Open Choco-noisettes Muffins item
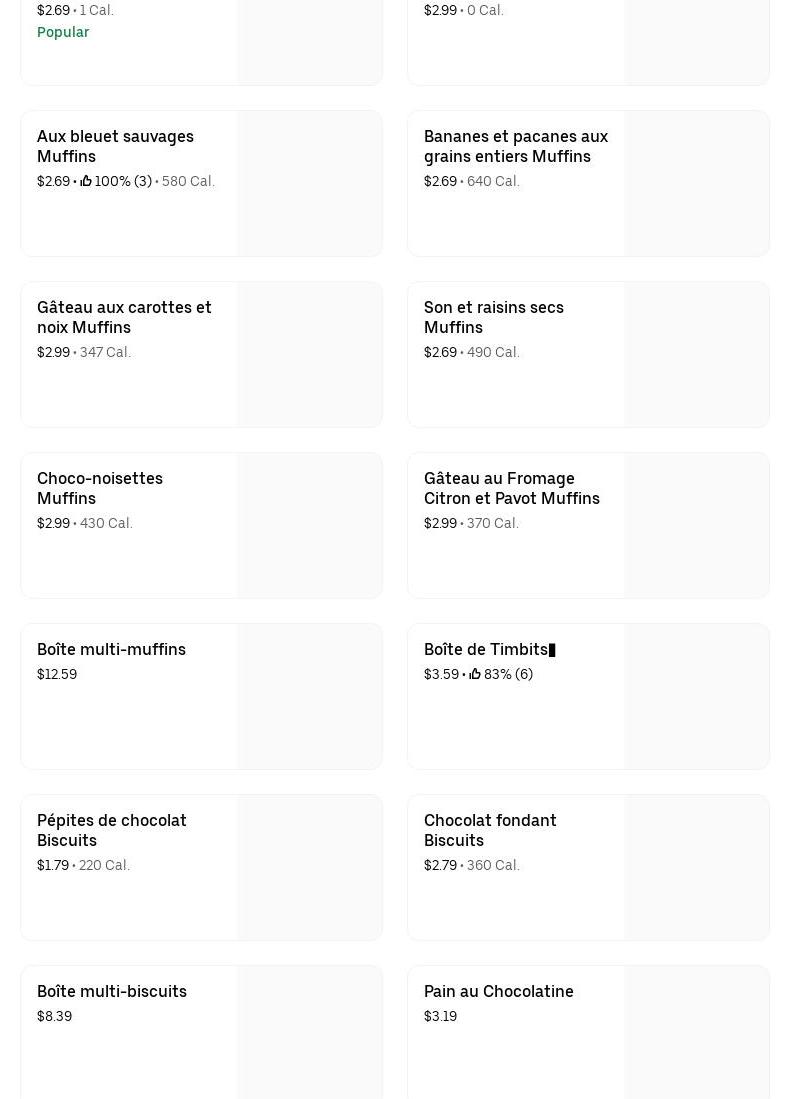 pos(99,488)
